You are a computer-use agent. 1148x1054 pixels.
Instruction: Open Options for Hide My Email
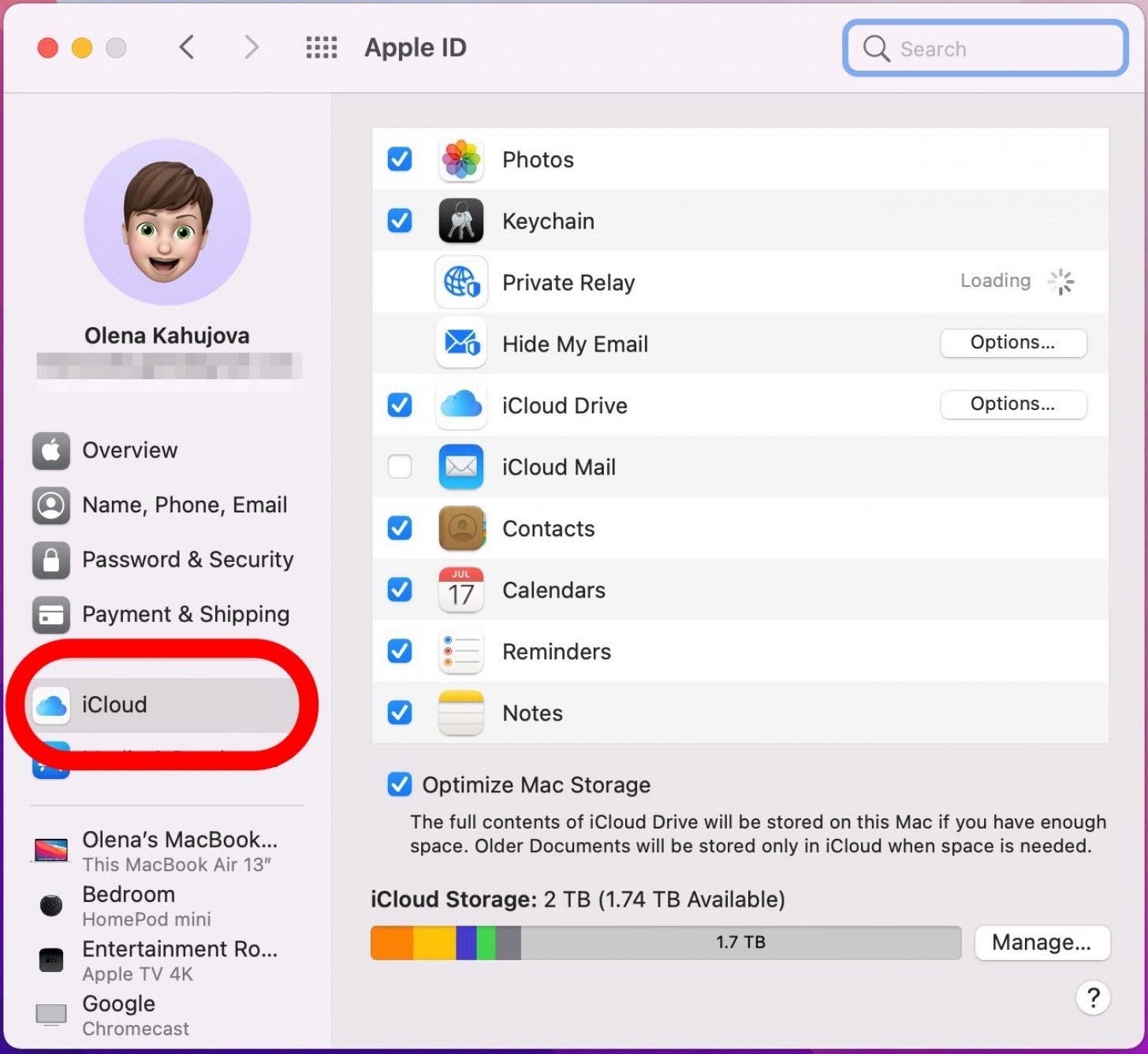[1012, 343]
